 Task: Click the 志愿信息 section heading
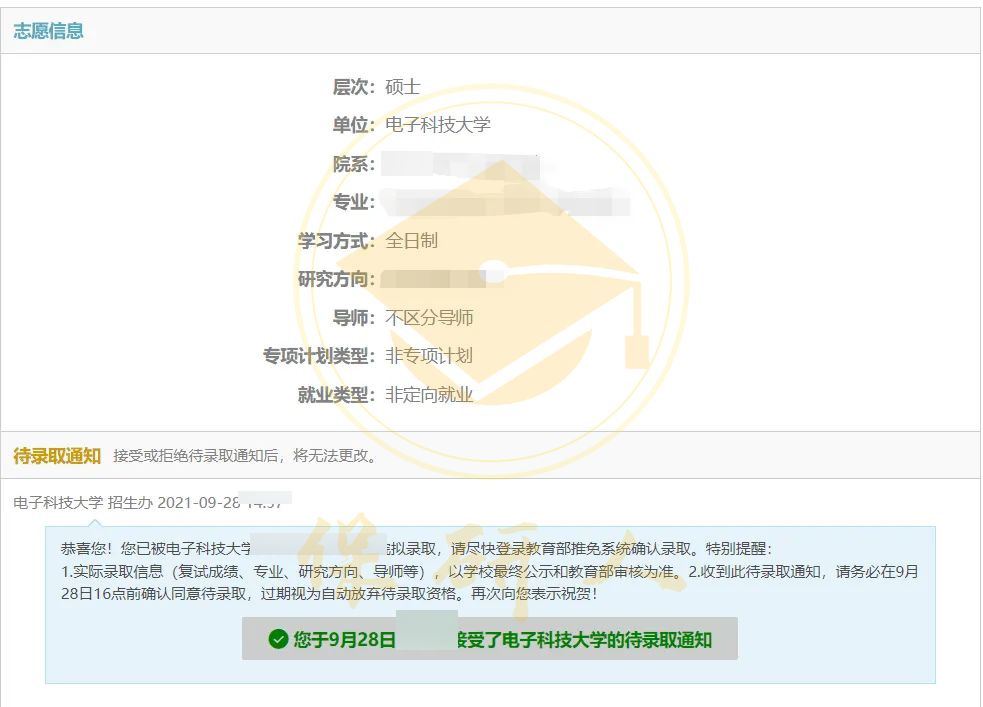pos(49,31)
